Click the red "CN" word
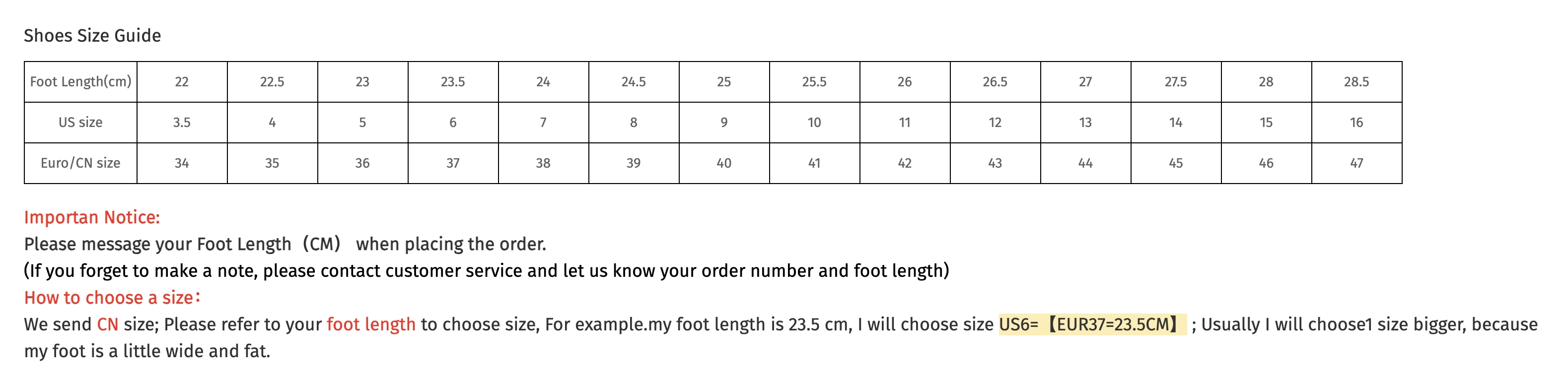The height and width of the screenshot is (382, 1568). [108, 324]
